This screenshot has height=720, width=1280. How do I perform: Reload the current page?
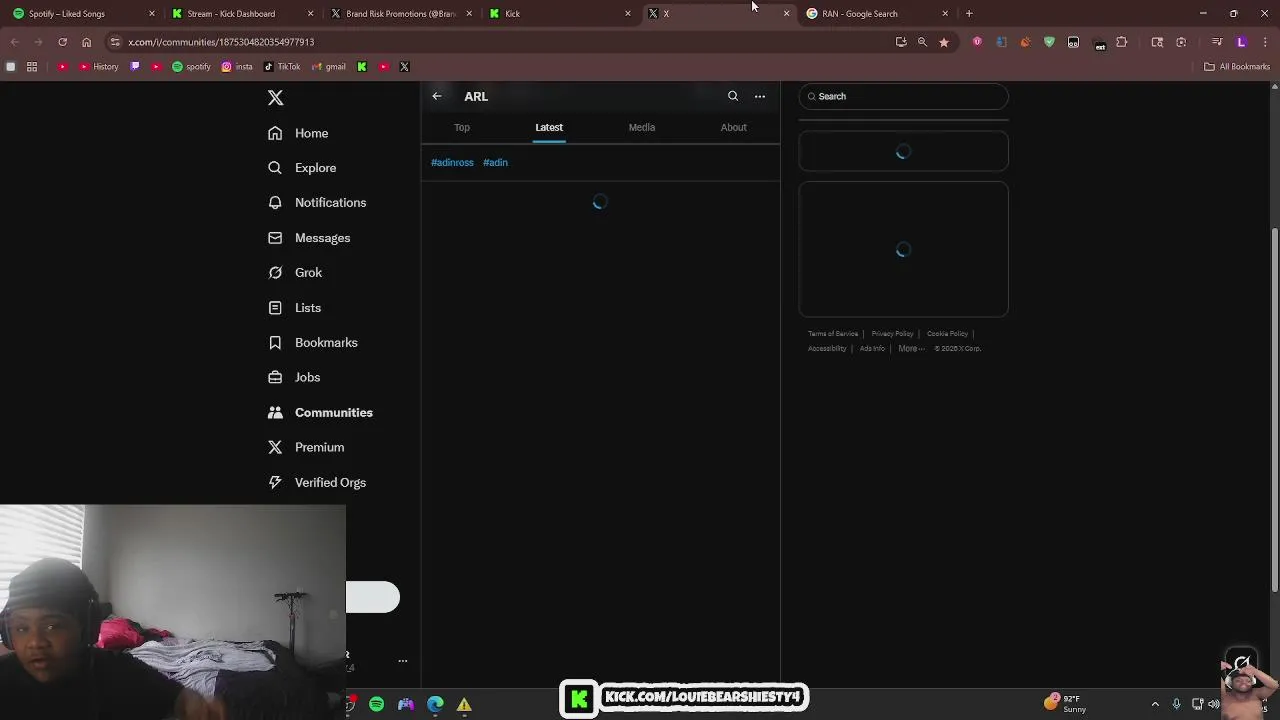click(62, 42)
